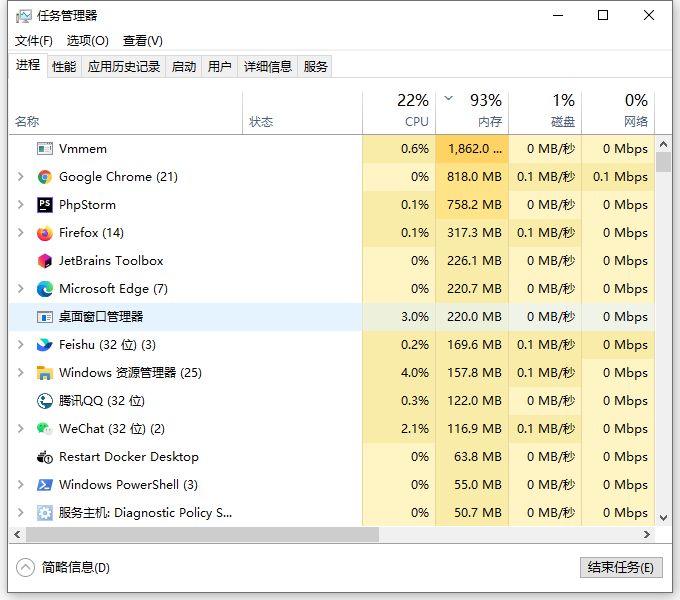This screenshot has height=600, width=680.
Task: Click the vertical scrollbar down arrow
Action: click(x=663, y=518)
